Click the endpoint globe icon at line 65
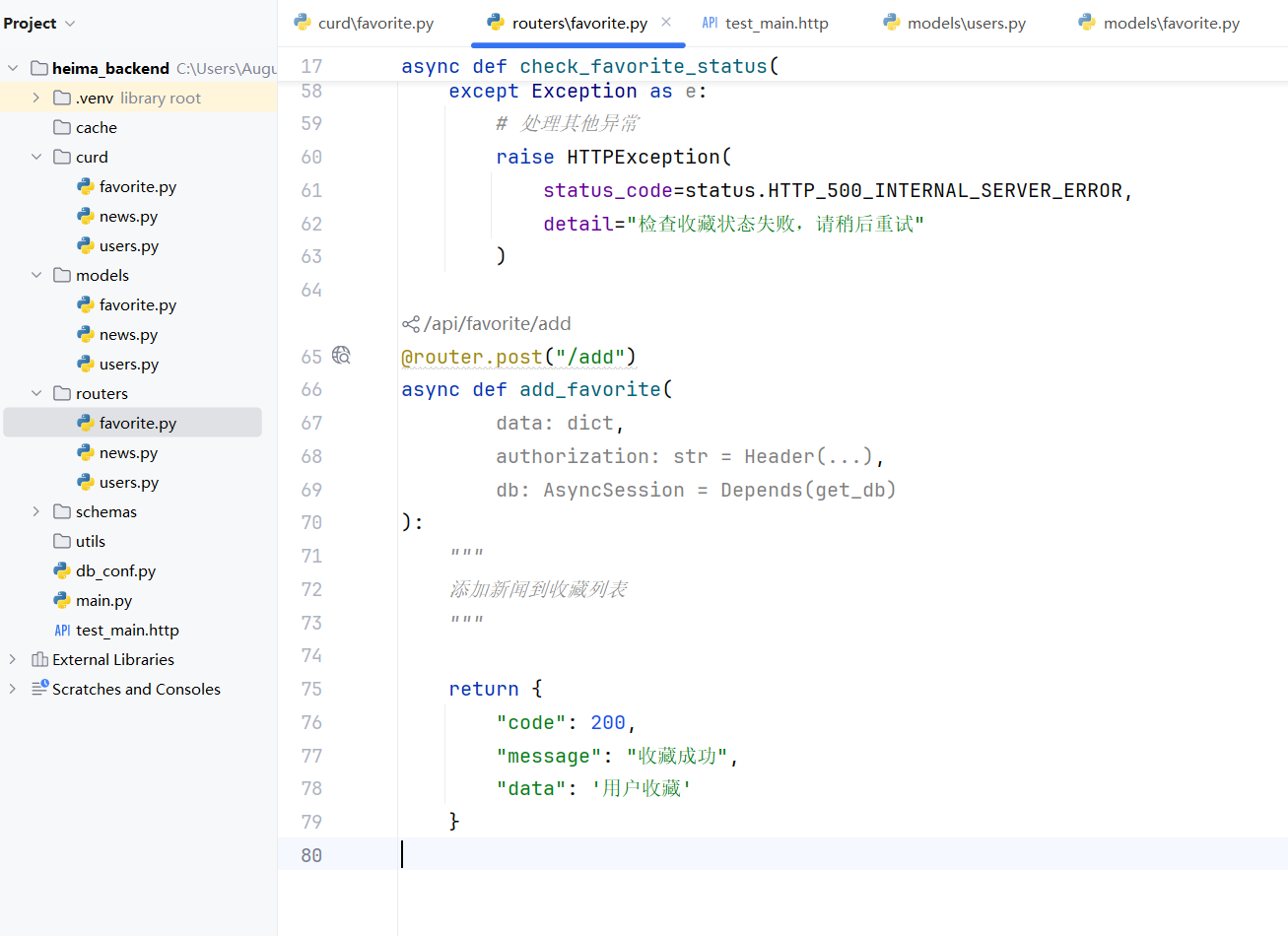 click(x=341, y=356)
